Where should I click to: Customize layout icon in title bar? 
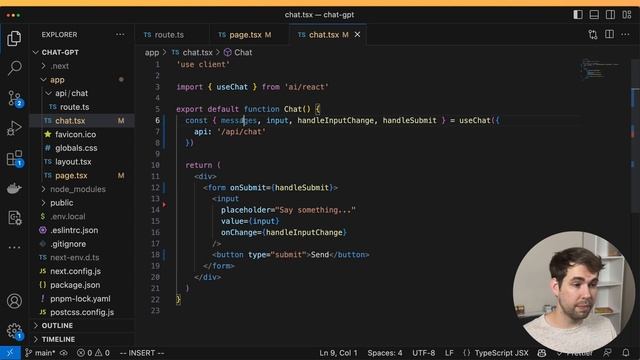[x=627, y=15]
